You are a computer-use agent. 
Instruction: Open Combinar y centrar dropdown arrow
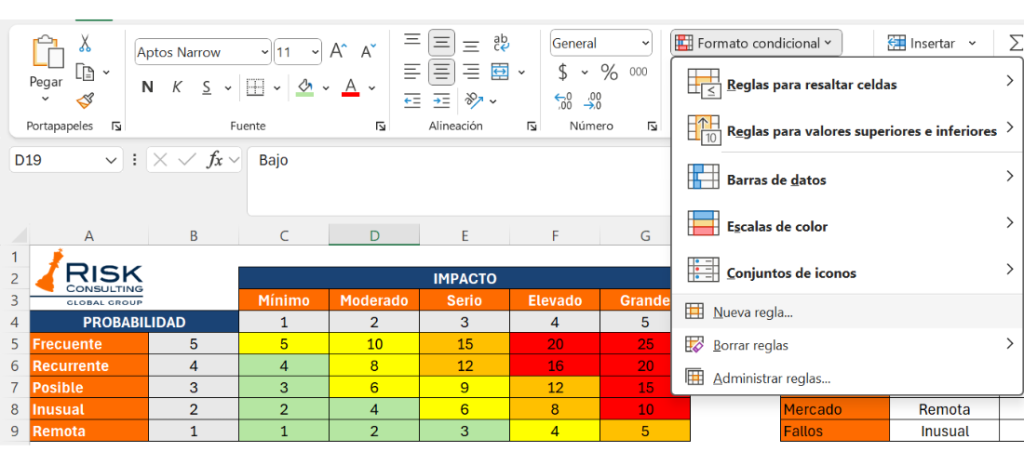coord(521,72)
